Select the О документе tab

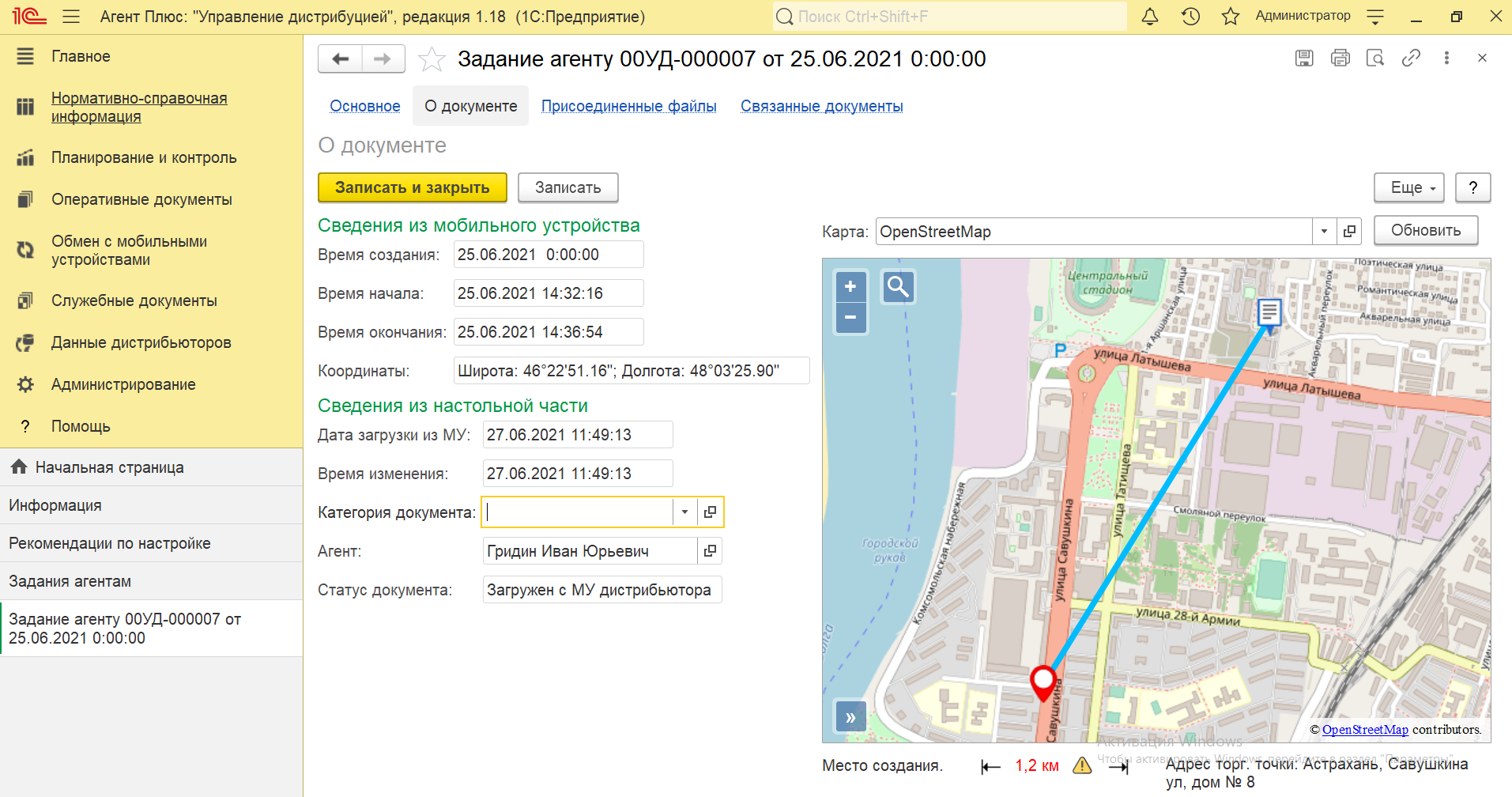point(471,106)
